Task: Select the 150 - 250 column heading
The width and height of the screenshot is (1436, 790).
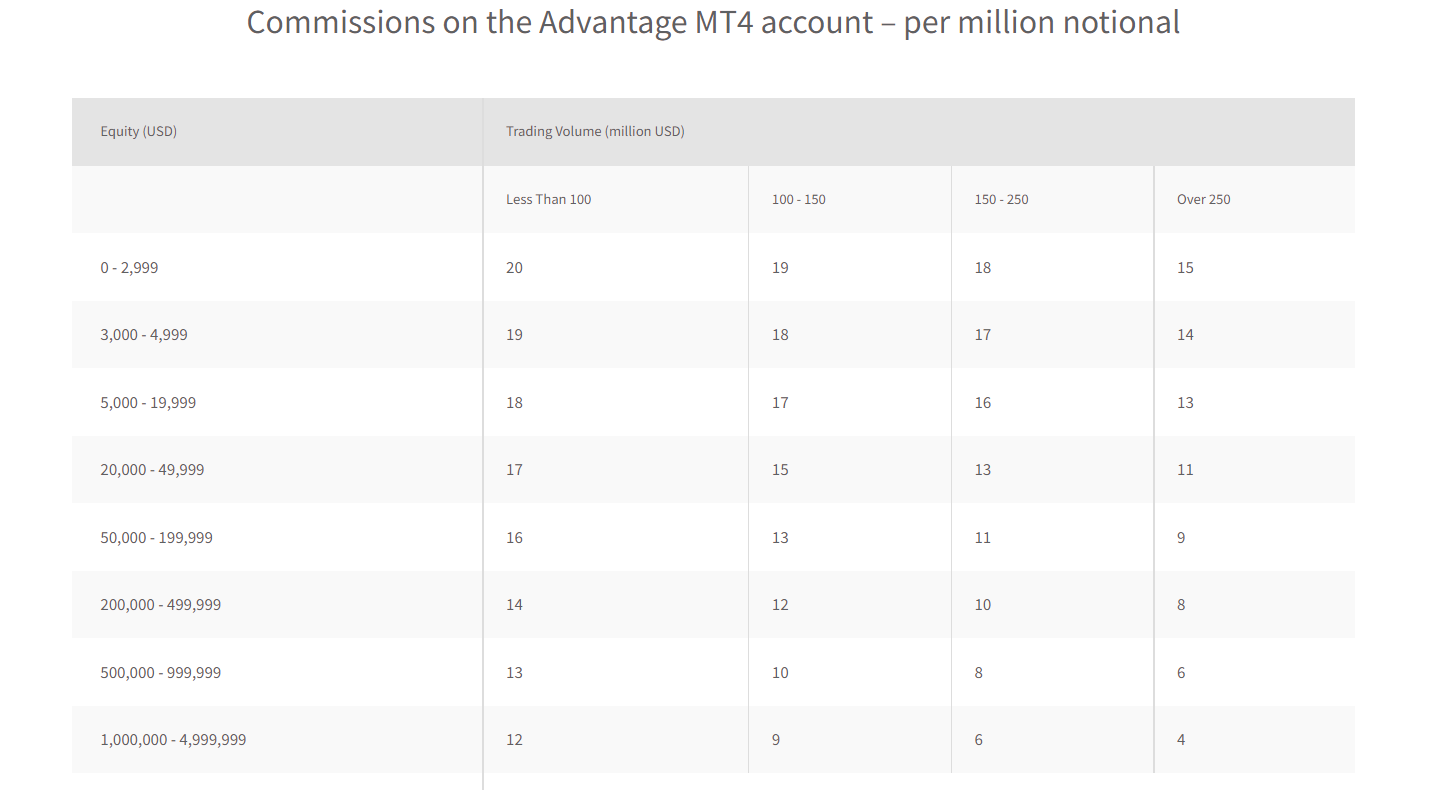Action: 1001,199
